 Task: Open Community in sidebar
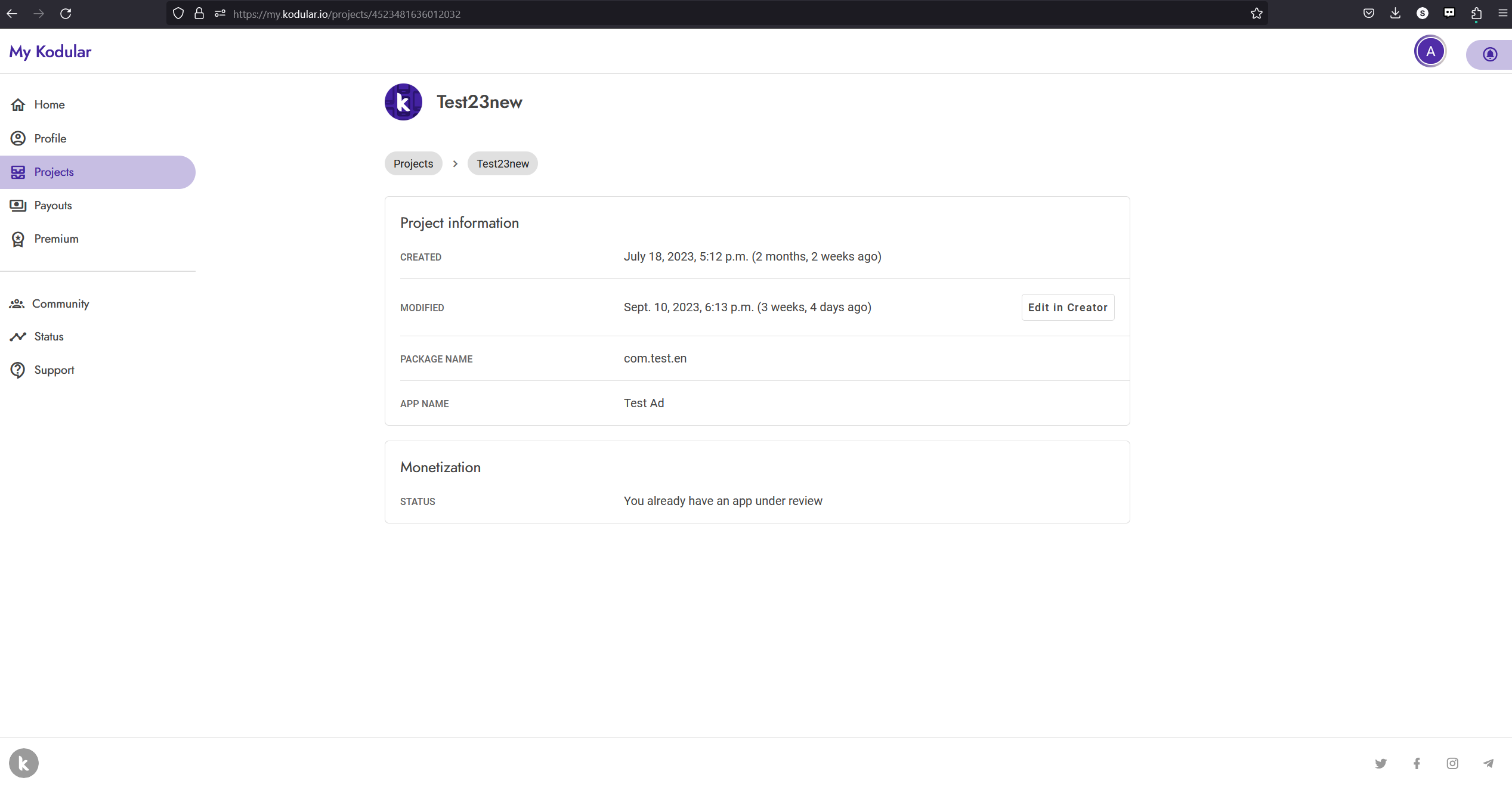98,304
